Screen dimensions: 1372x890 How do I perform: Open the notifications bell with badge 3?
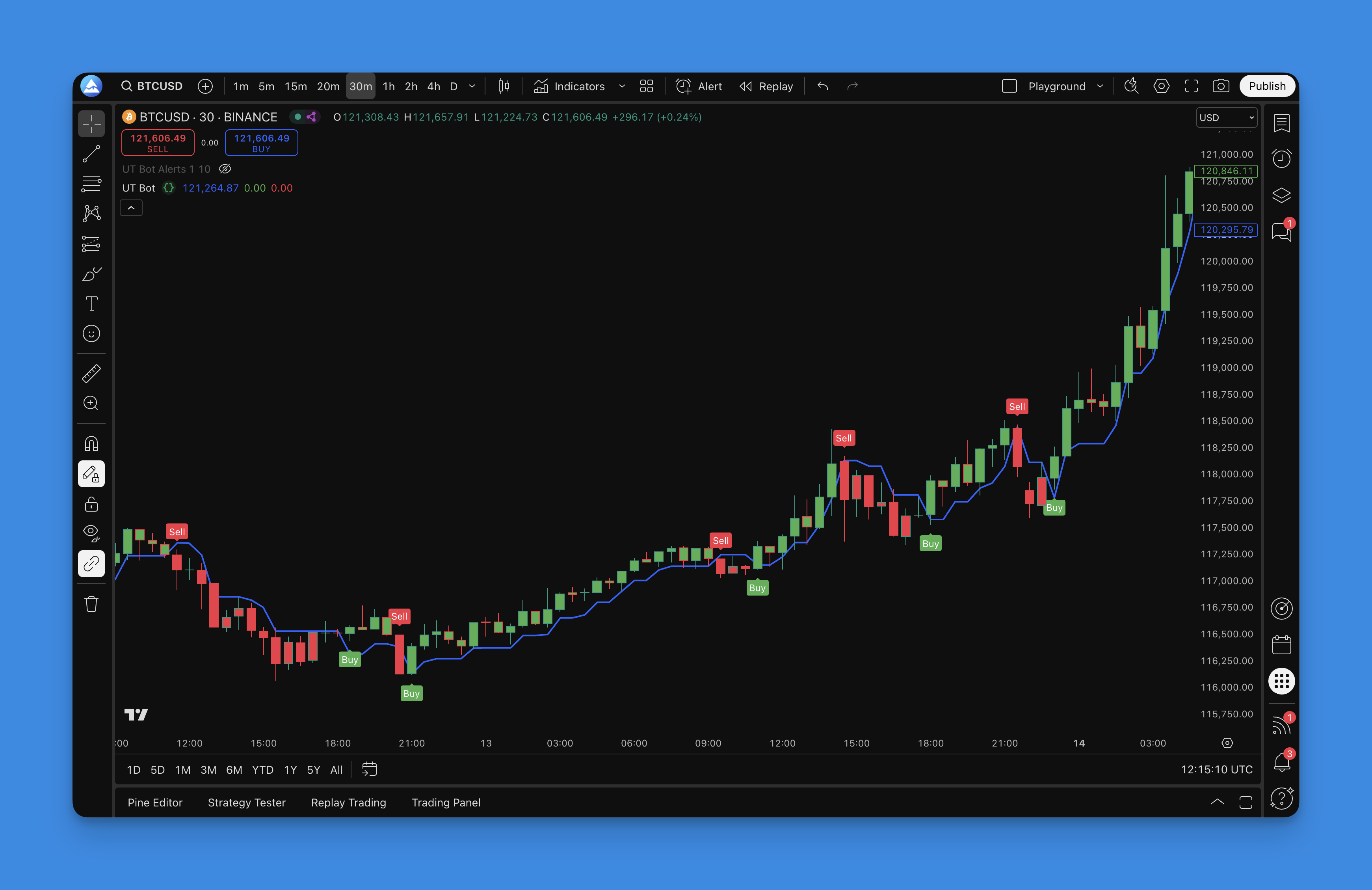1281,762
